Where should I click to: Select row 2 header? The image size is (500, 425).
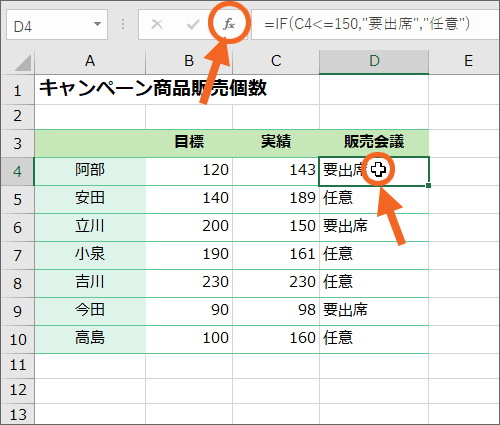[x=17, y=117]
